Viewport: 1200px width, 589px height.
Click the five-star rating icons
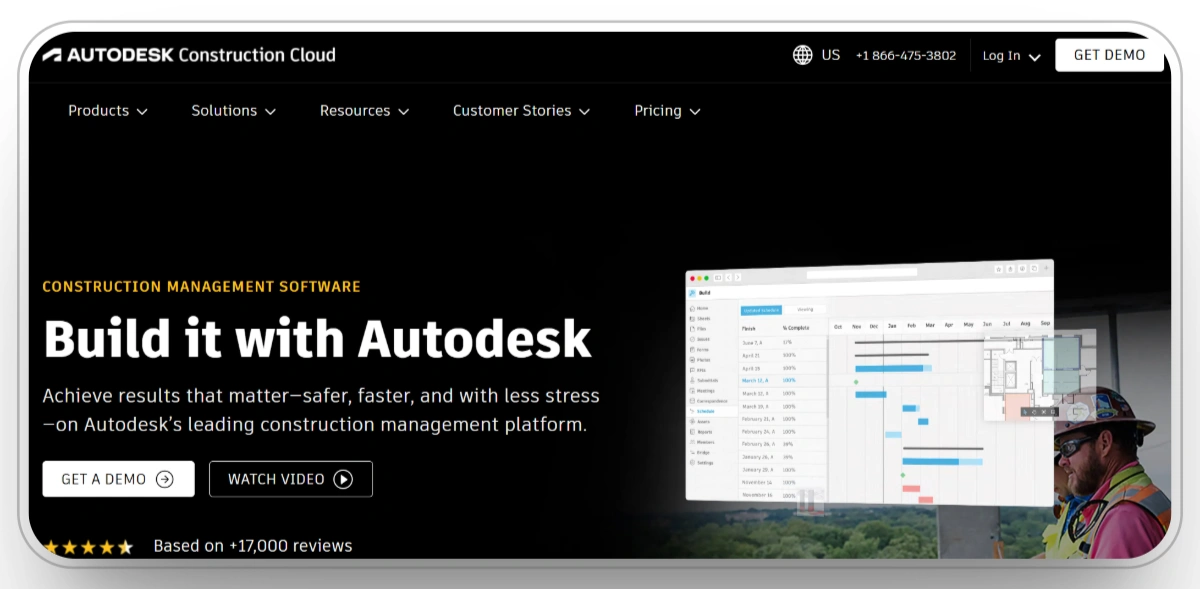click(88, 547)
